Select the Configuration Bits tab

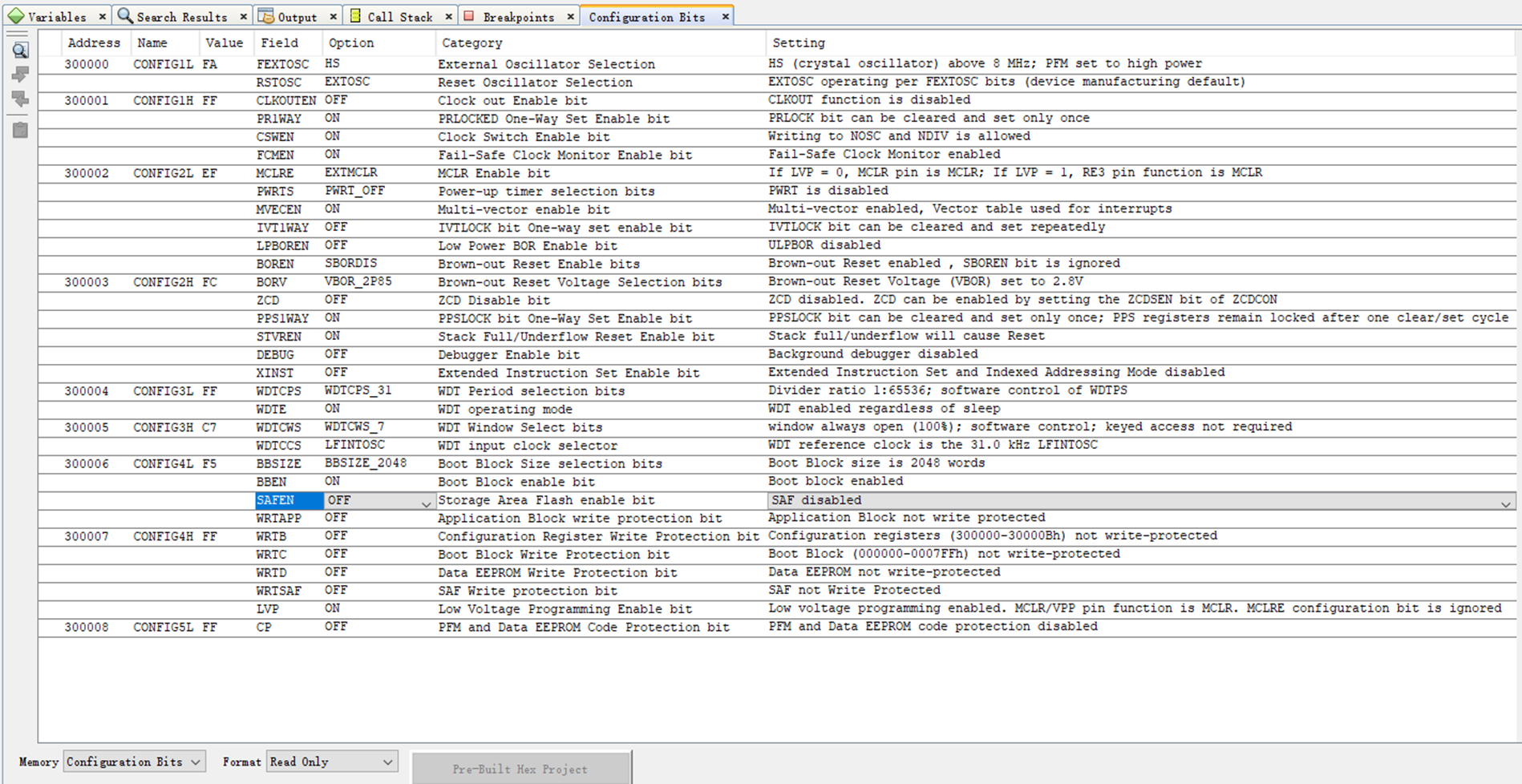(650, 15)
